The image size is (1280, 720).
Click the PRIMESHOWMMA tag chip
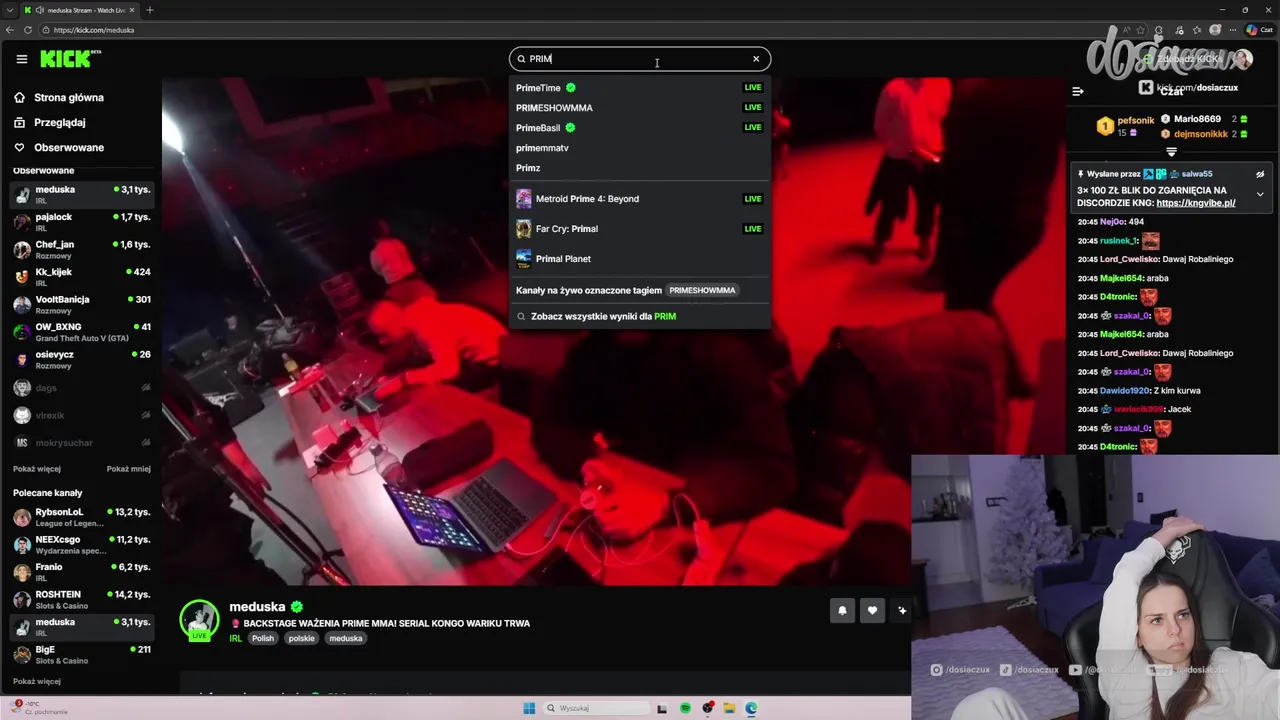702,290
